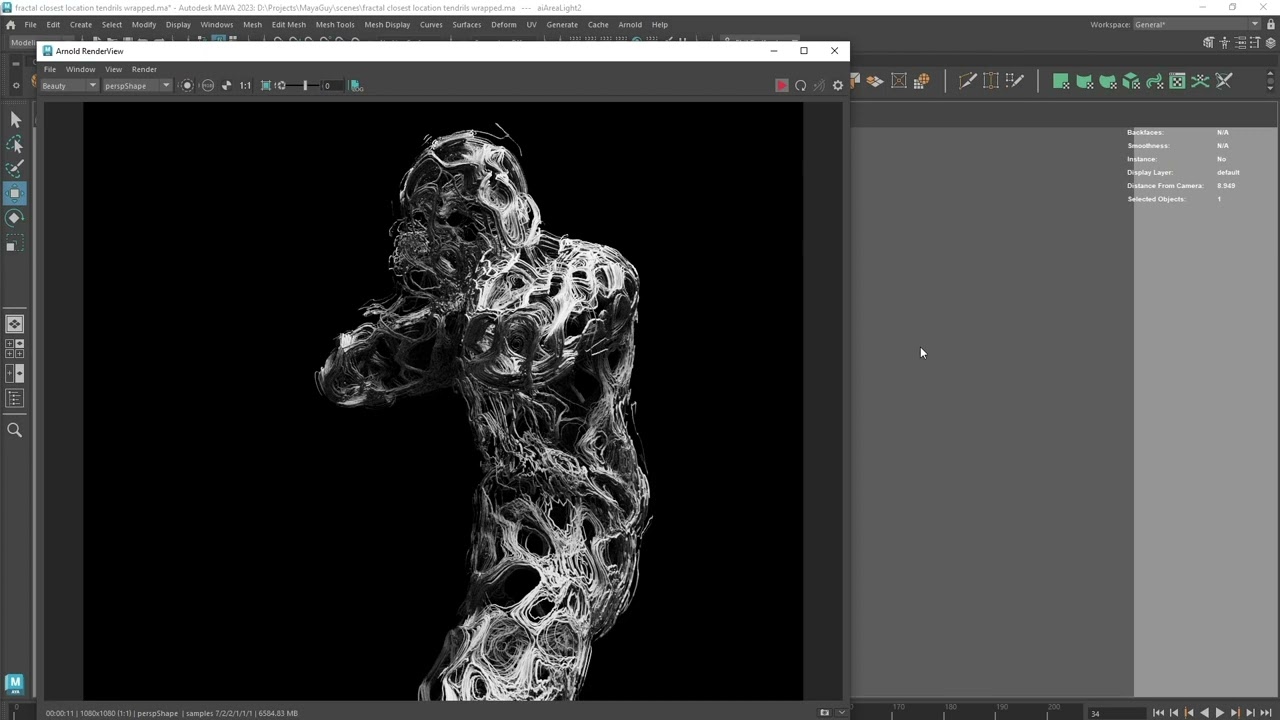Toggle the Channel Box layer icon
1280x720 pixels.
click(1270, 43)
